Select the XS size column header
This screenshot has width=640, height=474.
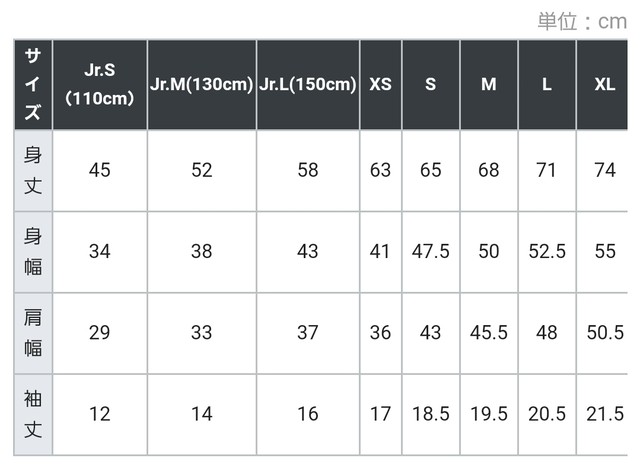tap(380, 85)
